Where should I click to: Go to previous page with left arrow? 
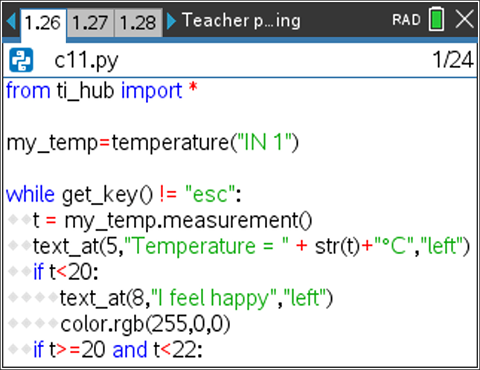11,22
